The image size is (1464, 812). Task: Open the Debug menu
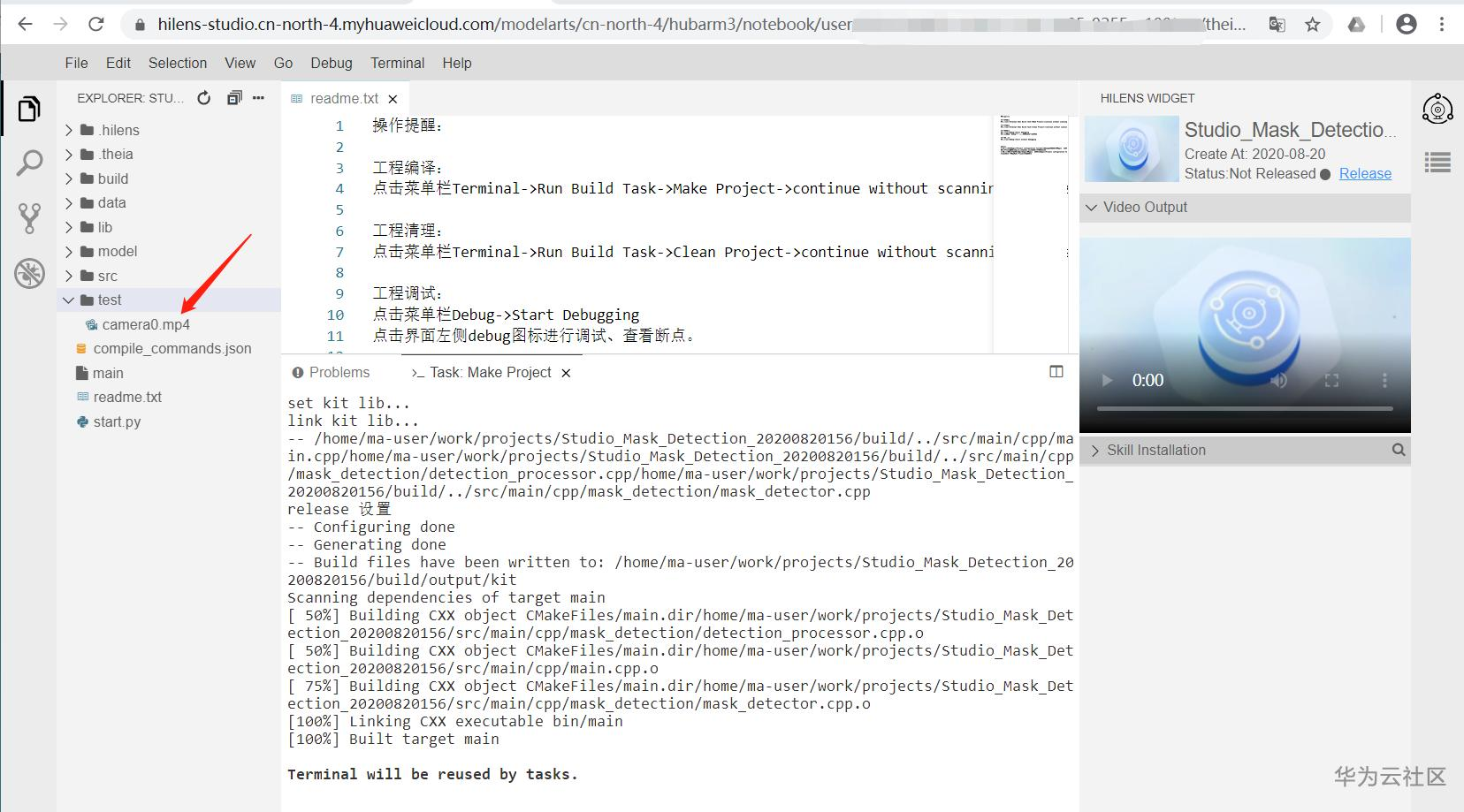point(332,63)
